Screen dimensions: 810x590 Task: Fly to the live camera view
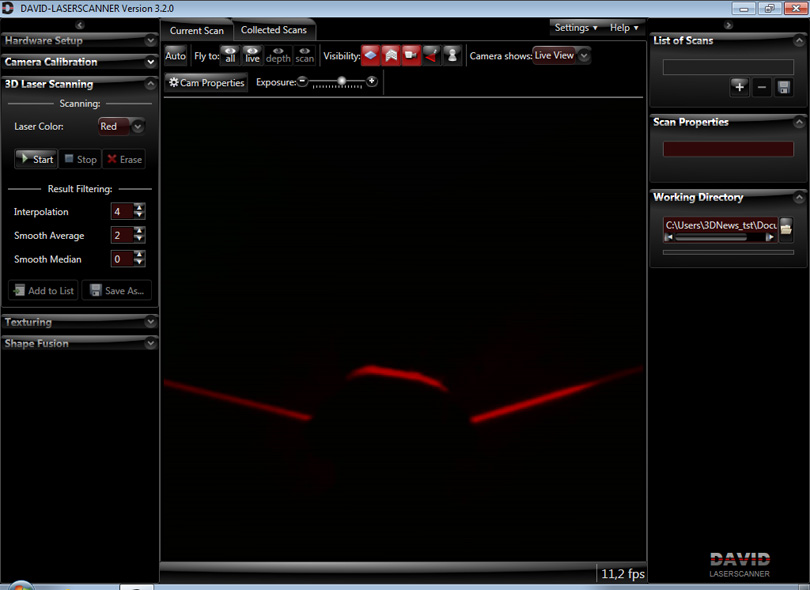point(252,55)
